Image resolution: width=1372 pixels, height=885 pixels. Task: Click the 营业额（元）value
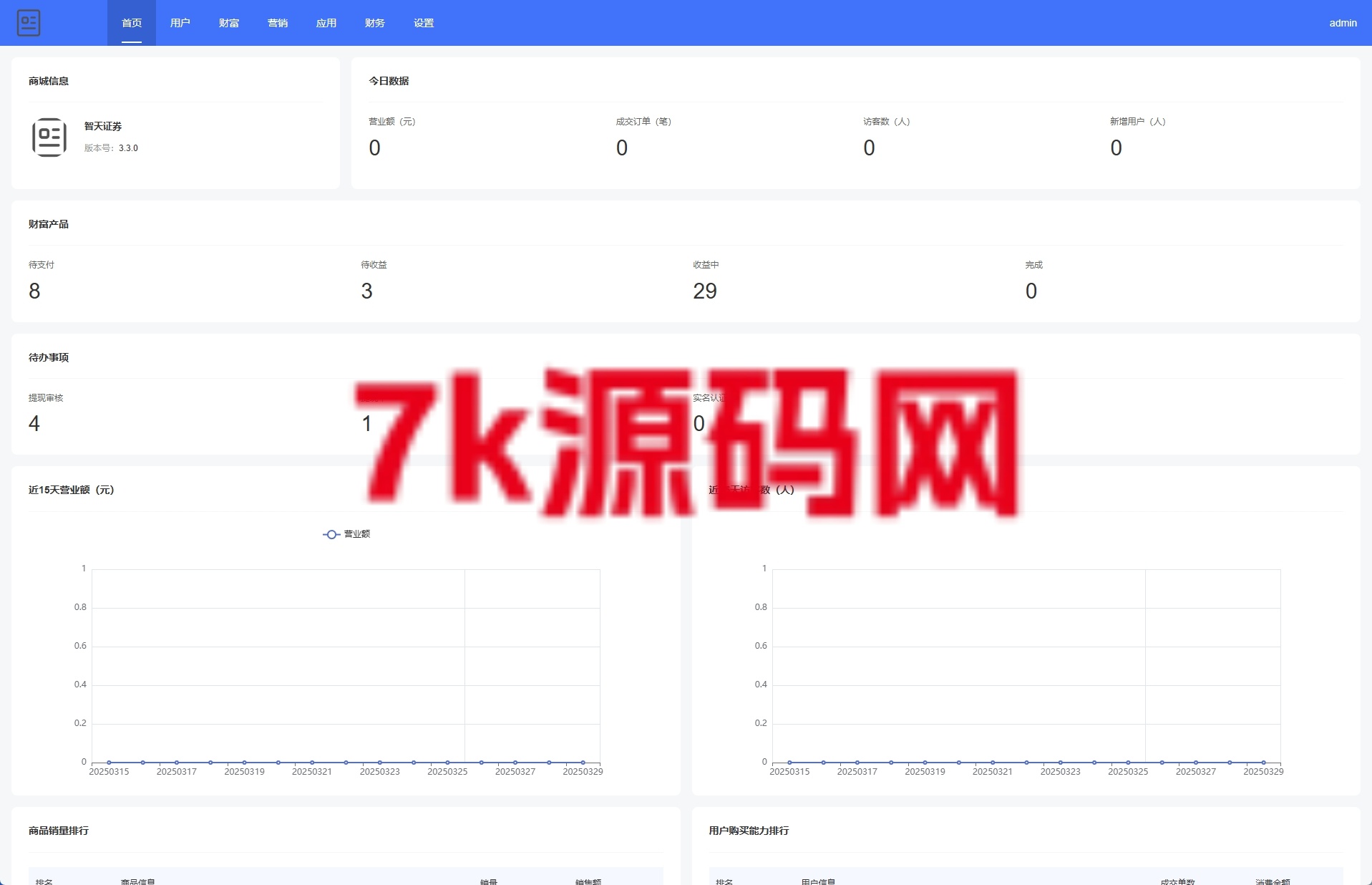point(374,147)
